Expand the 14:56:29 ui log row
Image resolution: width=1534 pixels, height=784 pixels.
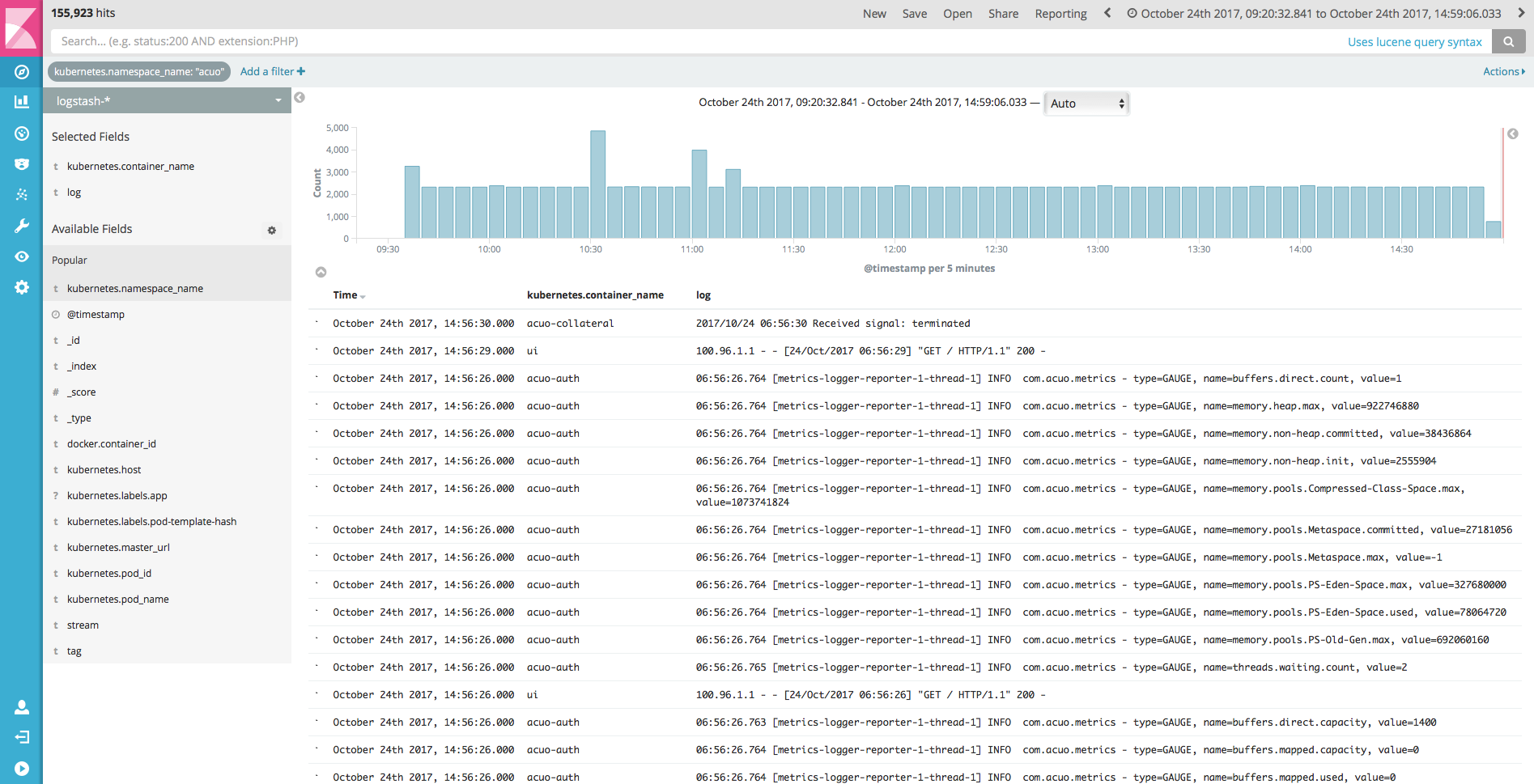[x=317, y=350]
